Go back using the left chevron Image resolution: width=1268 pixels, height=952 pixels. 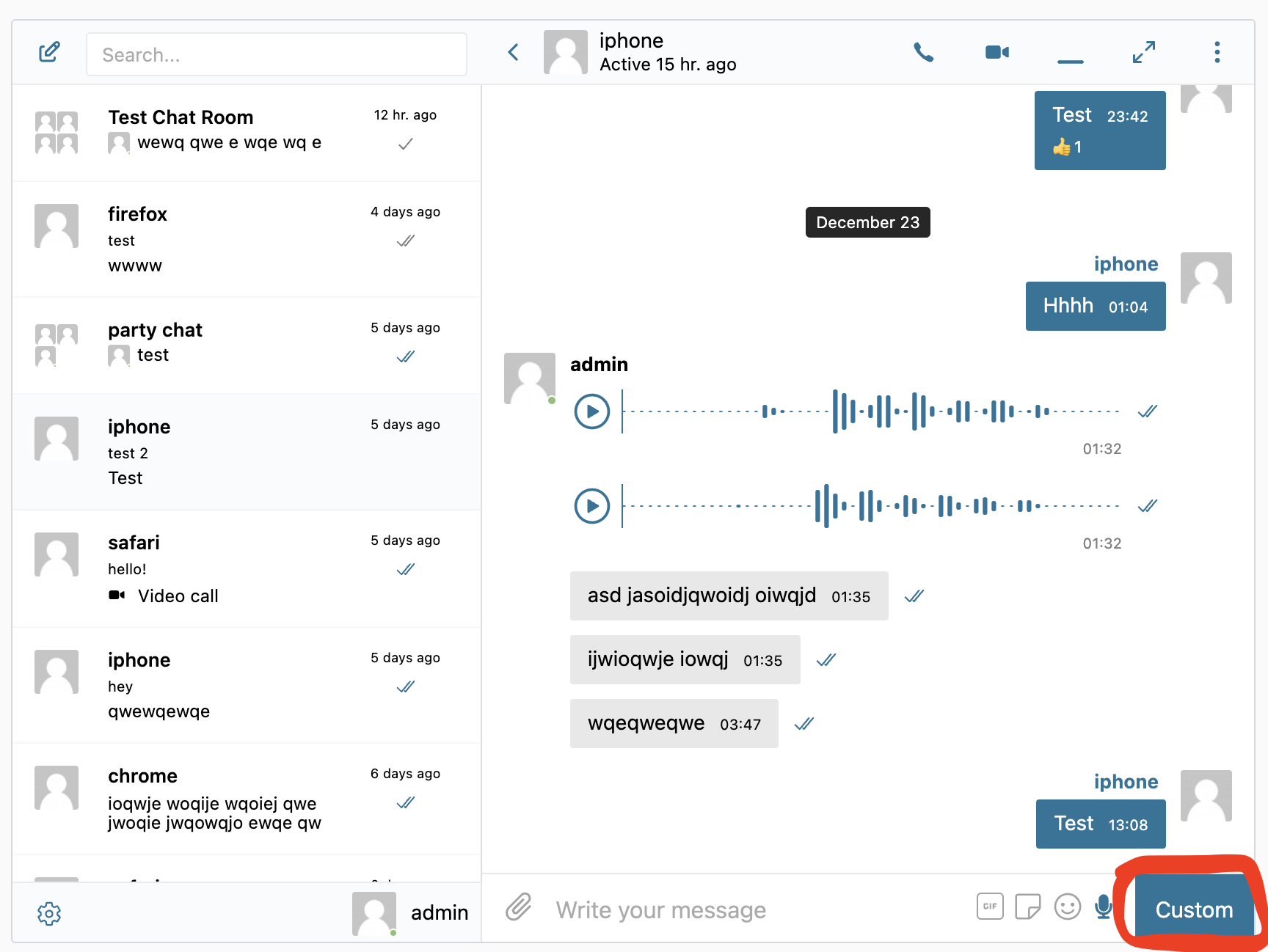(x=514, y=52)
